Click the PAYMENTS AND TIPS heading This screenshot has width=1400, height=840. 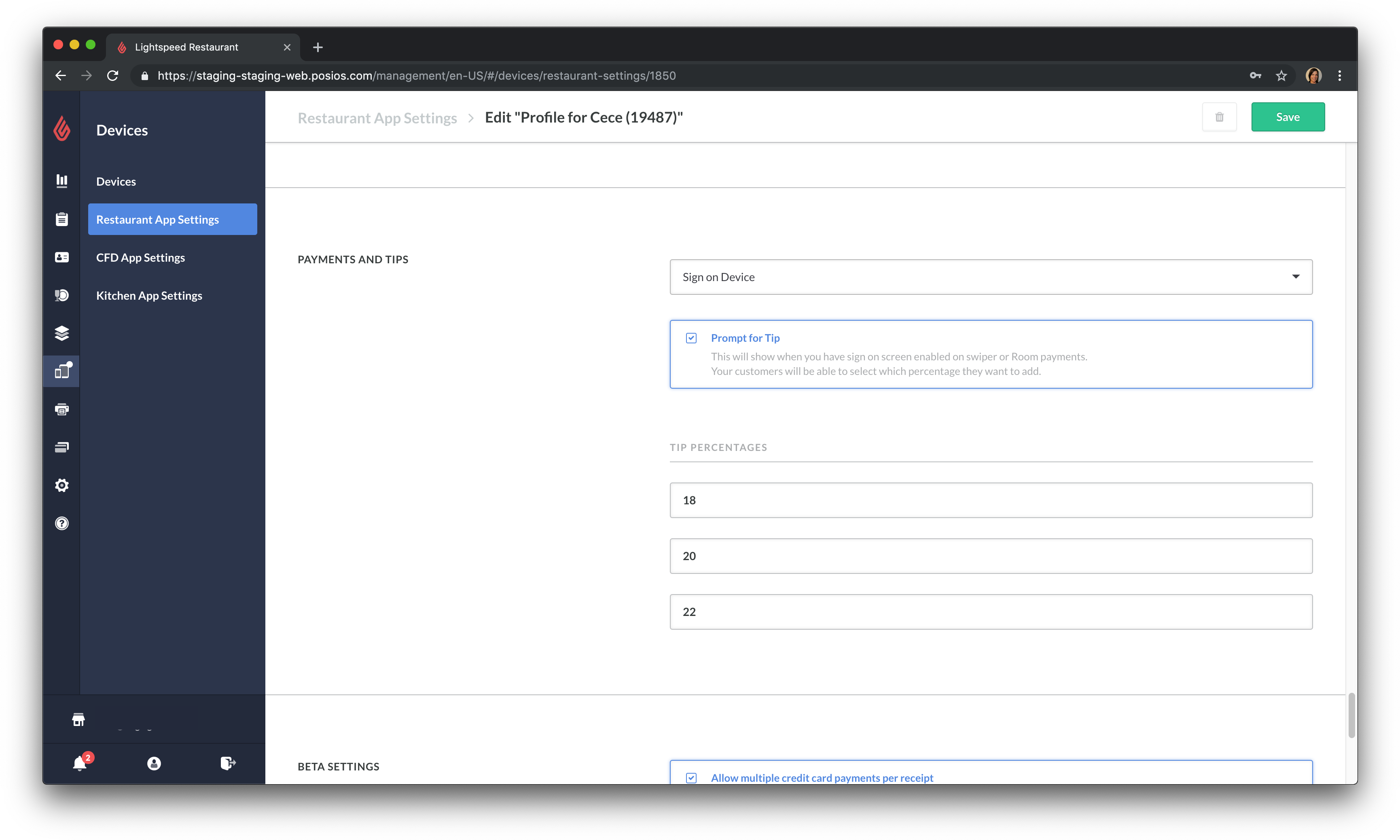(x=353, y=259)
